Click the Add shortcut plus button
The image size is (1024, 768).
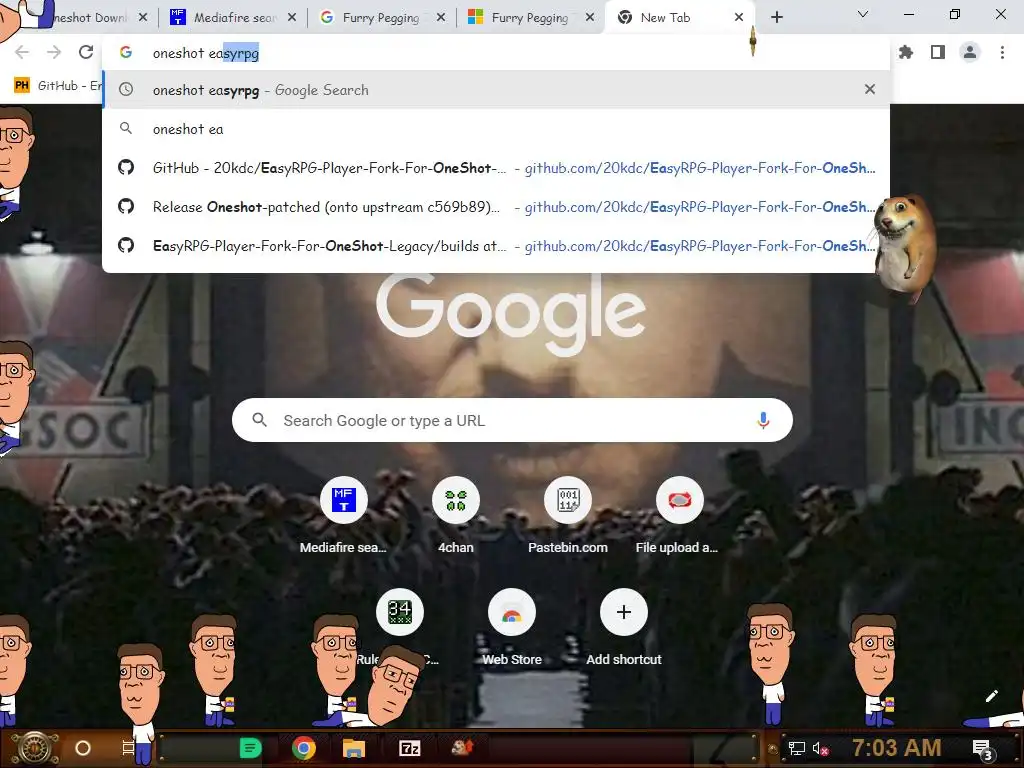click(x=624, y=612)
